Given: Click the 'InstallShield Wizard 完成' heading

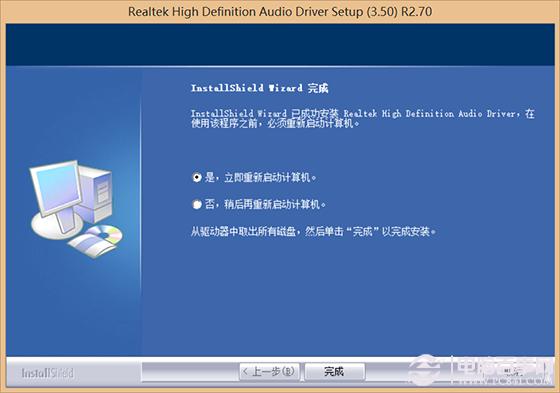Looking at the screenshot, I should [260, 88].
